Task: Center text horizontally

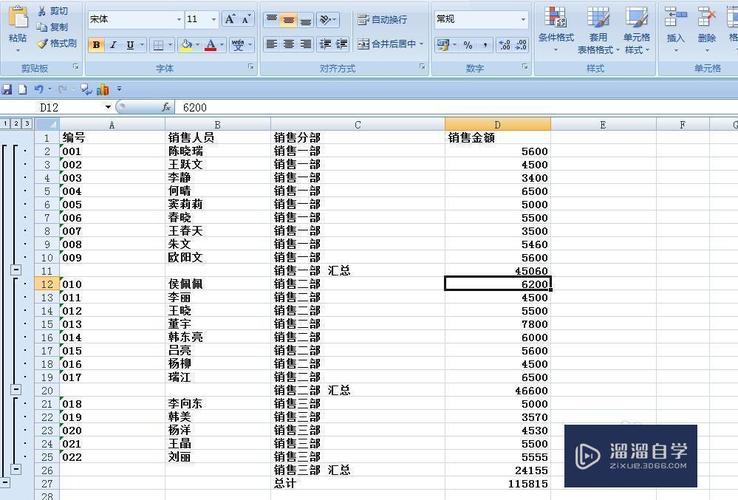Action: [289, 44]
